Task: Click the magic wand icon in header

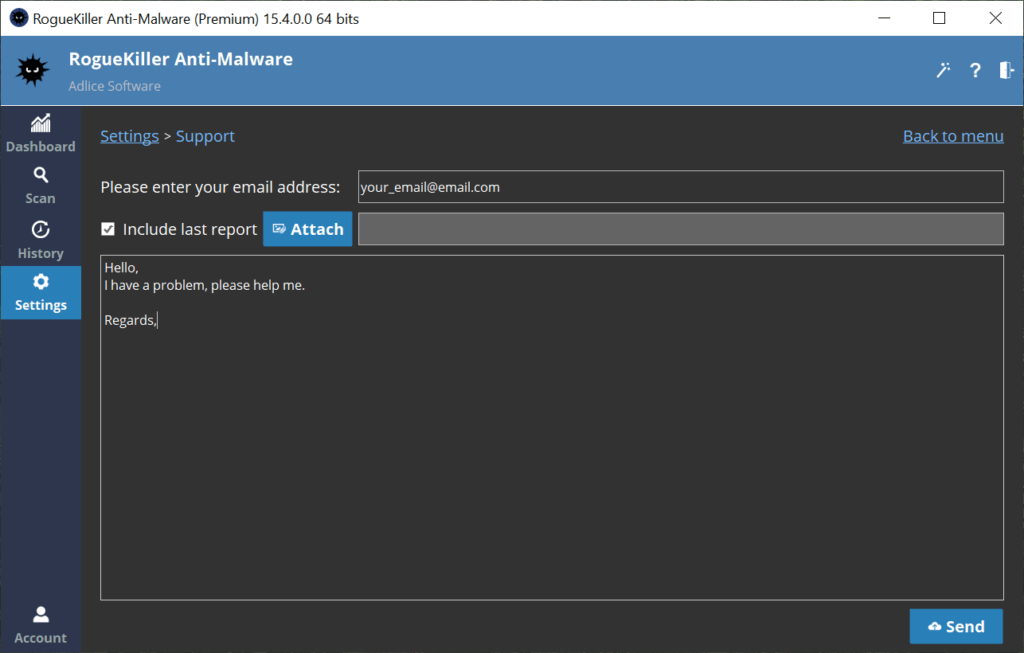Action: tap(942, 70)
